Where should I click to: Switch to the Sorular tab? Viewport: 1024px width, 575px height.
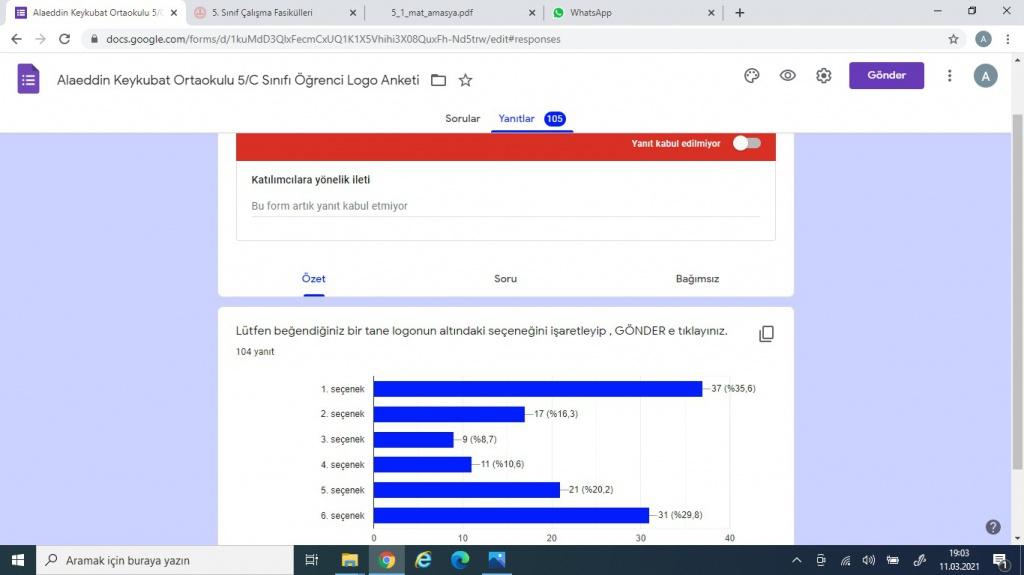[x=462, y=118]
